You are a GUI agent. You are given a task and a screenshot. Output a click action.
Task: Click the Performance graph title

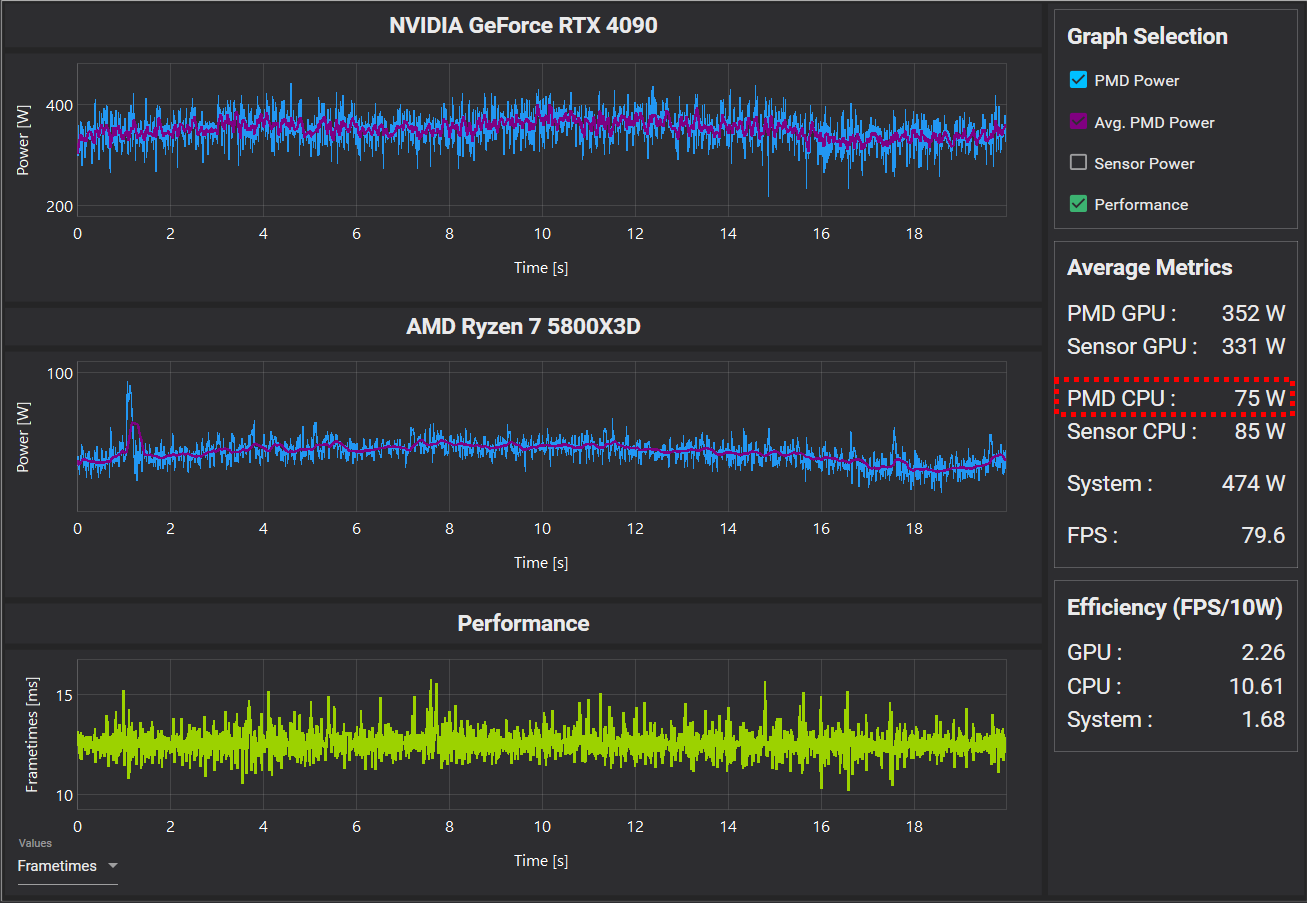[523, 623]
